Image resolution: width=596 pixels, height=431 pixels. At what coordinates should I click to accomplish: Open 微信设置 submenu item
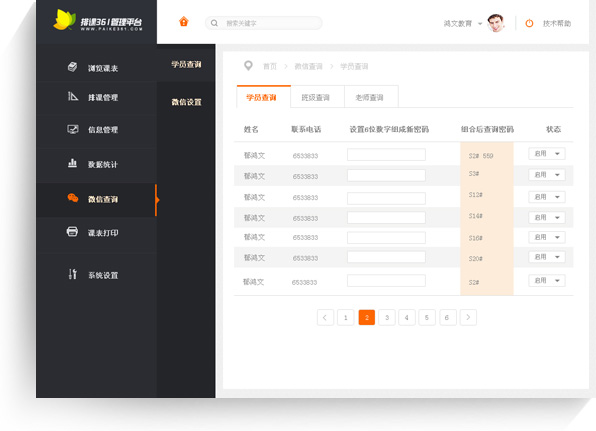[186, 102]
